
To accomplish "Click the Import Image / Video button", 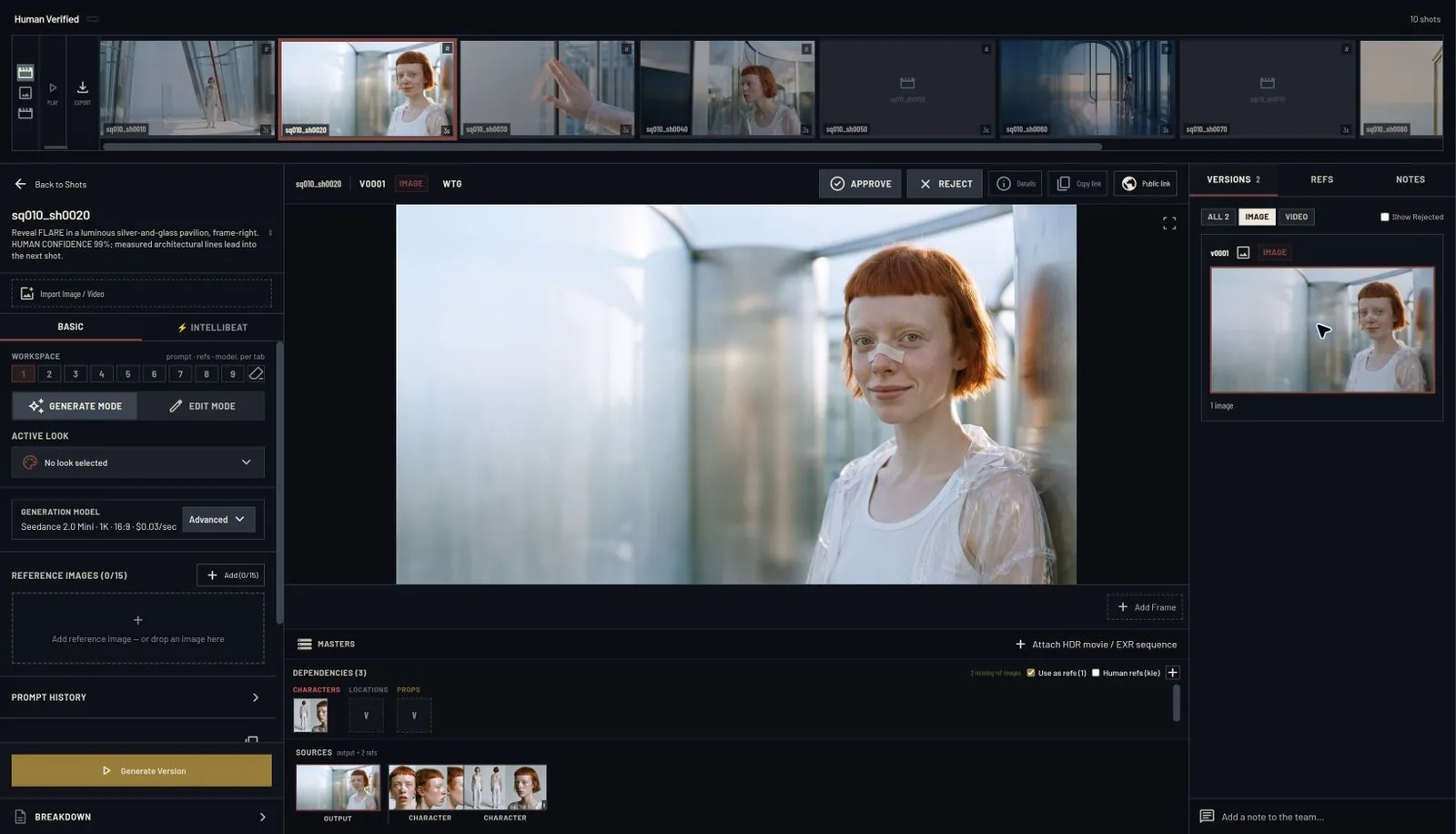I will pyautogui.click(x=141, y=293).
